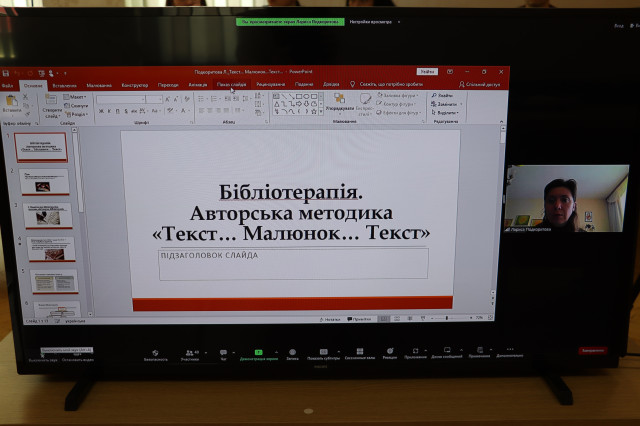640x426 pixels.
Task: Select slide 2 thumbnail
Action: [44, 182]
